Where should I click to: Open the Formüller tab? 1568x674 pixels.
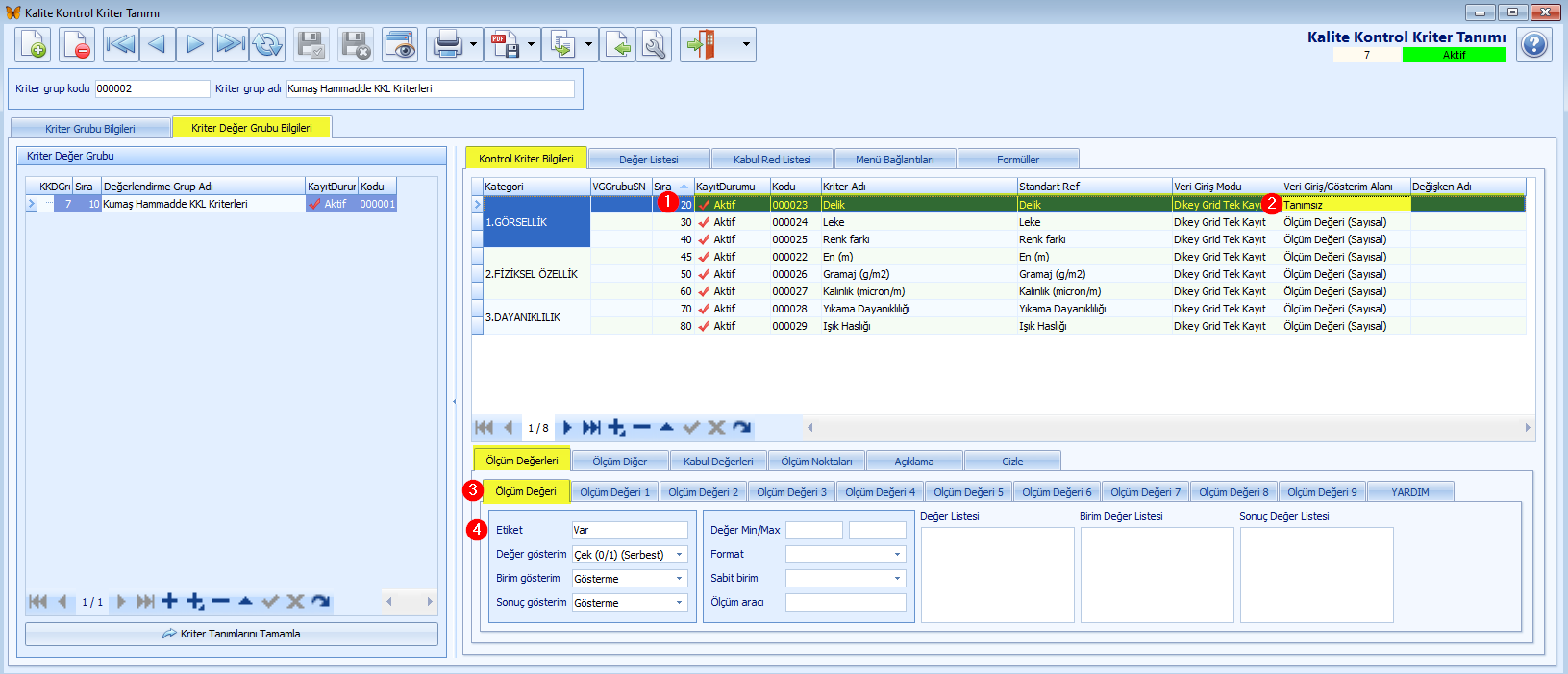pyautogui.click(x=1018, y=160)
